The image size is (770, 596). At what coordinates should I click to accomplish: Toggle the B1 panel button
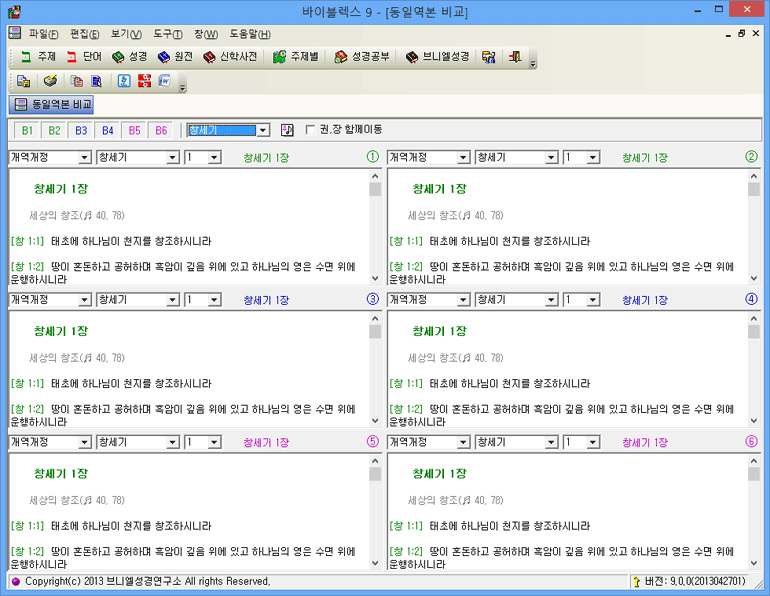(27, 131)
